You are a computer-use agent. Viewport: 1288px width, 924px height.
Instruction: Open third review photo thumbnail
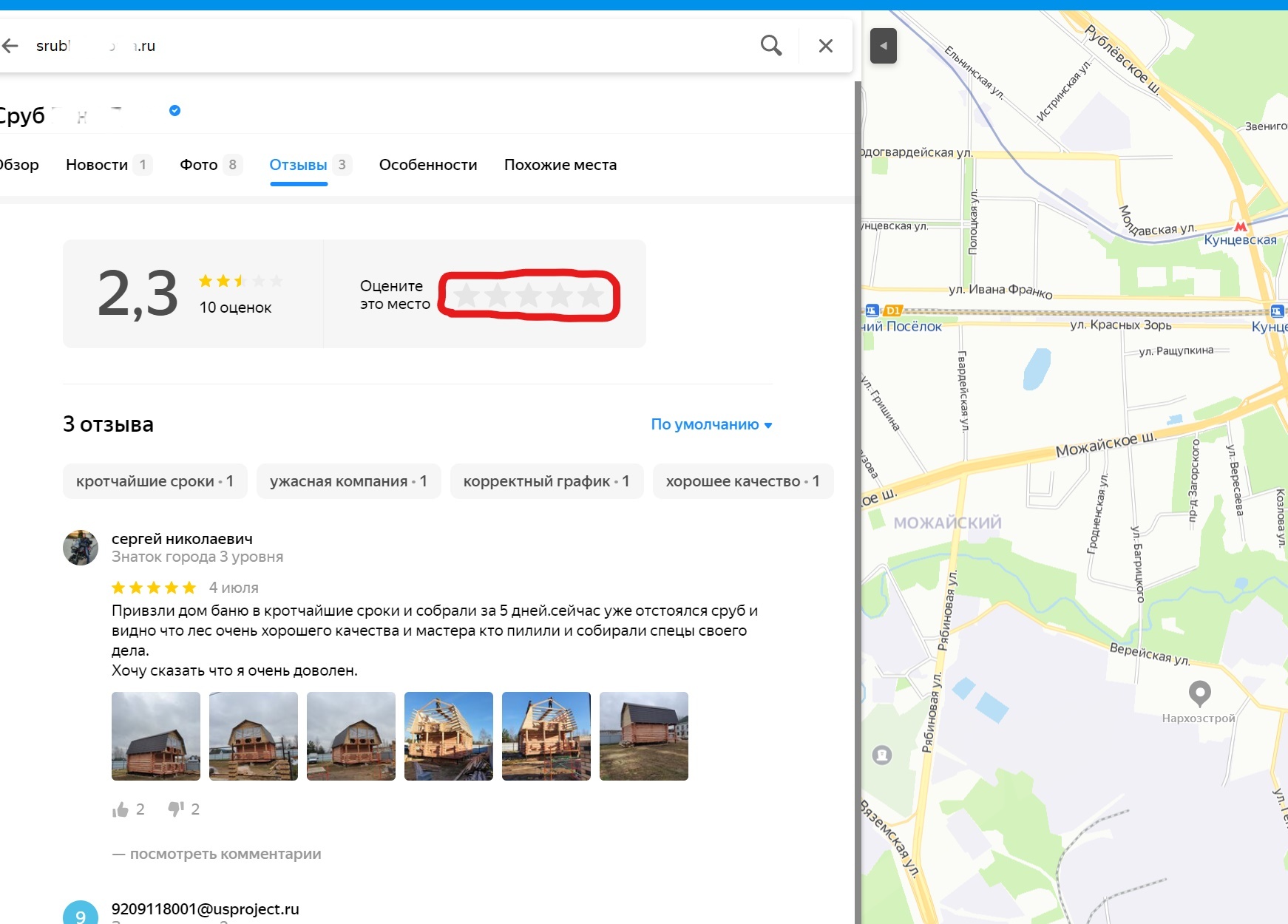(351, 736)
